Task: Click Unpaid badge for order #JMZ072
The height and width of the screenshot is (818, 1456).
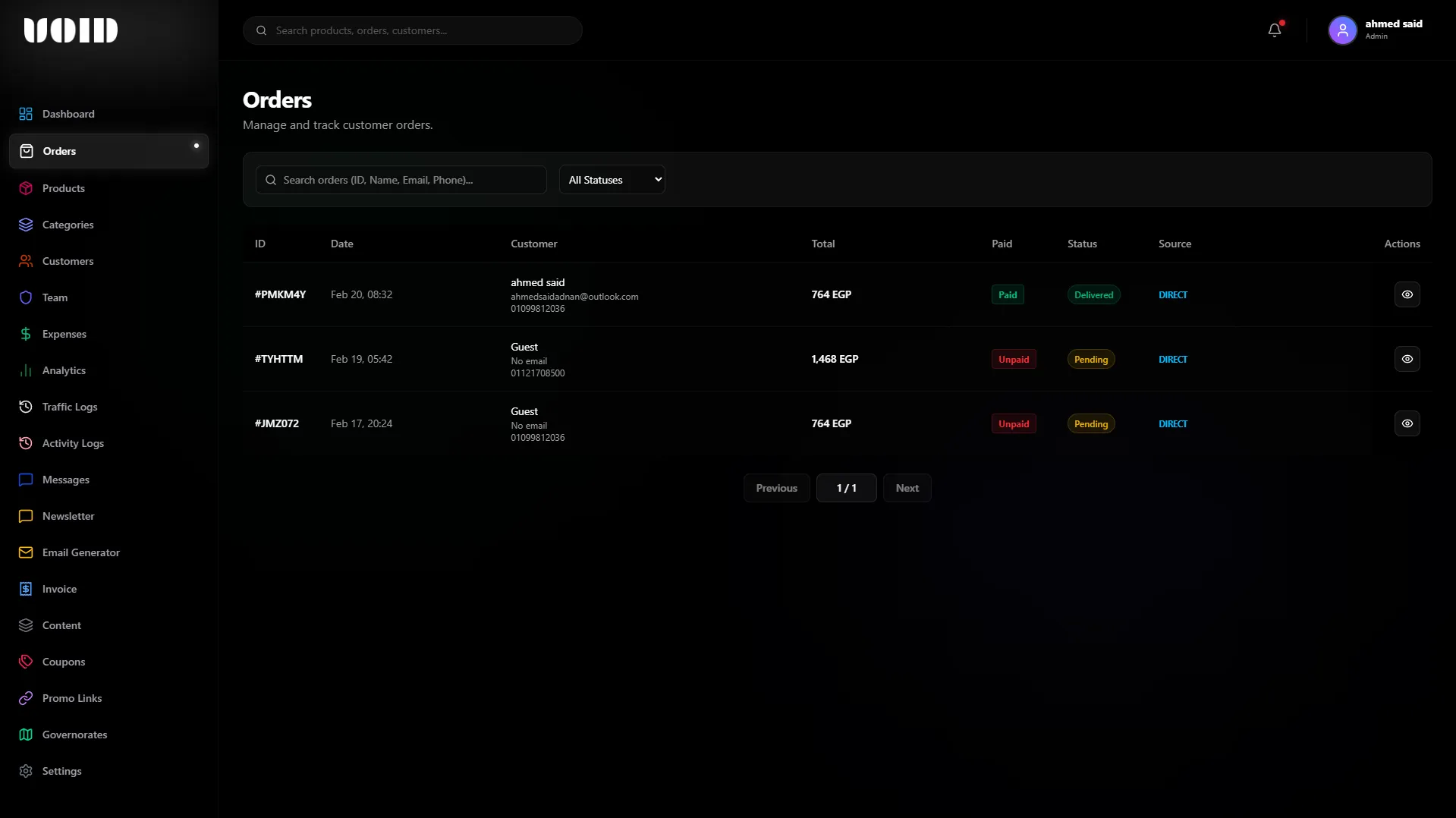Action: [x=1014, y=423]
